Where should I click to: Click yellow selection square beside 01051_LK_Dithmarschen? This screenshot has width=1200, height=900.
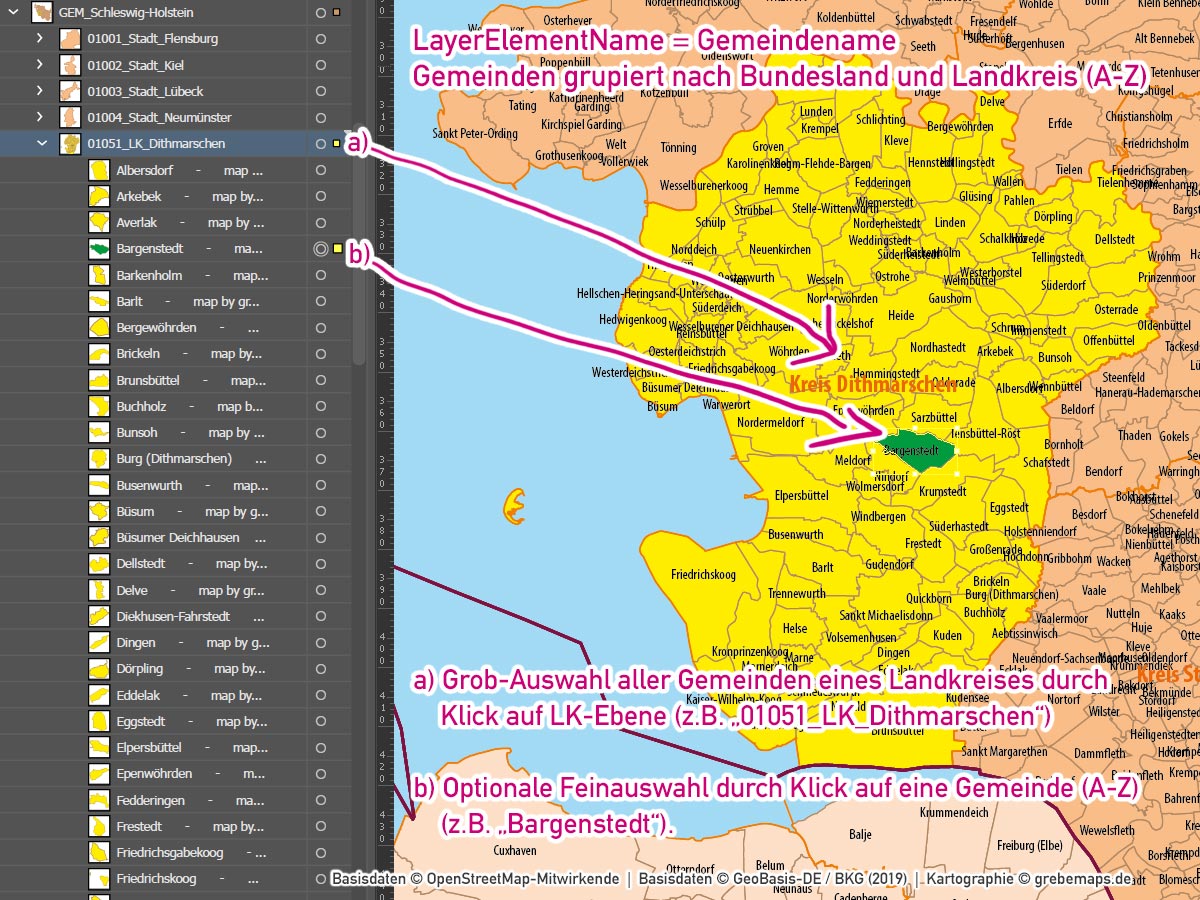click(336, 144)
